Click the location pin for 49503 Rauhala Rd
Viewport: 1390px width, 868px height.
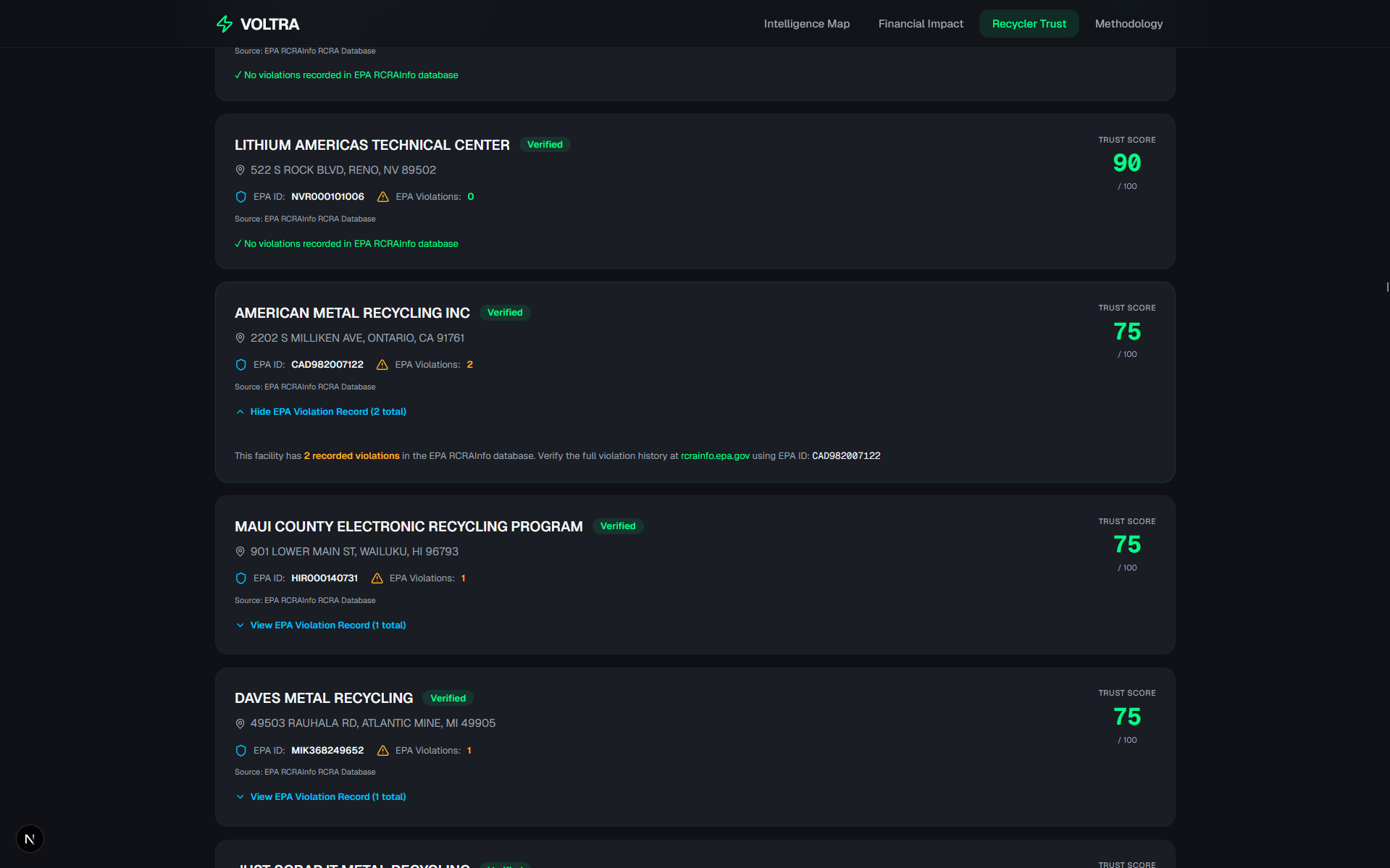coord(240,723)
